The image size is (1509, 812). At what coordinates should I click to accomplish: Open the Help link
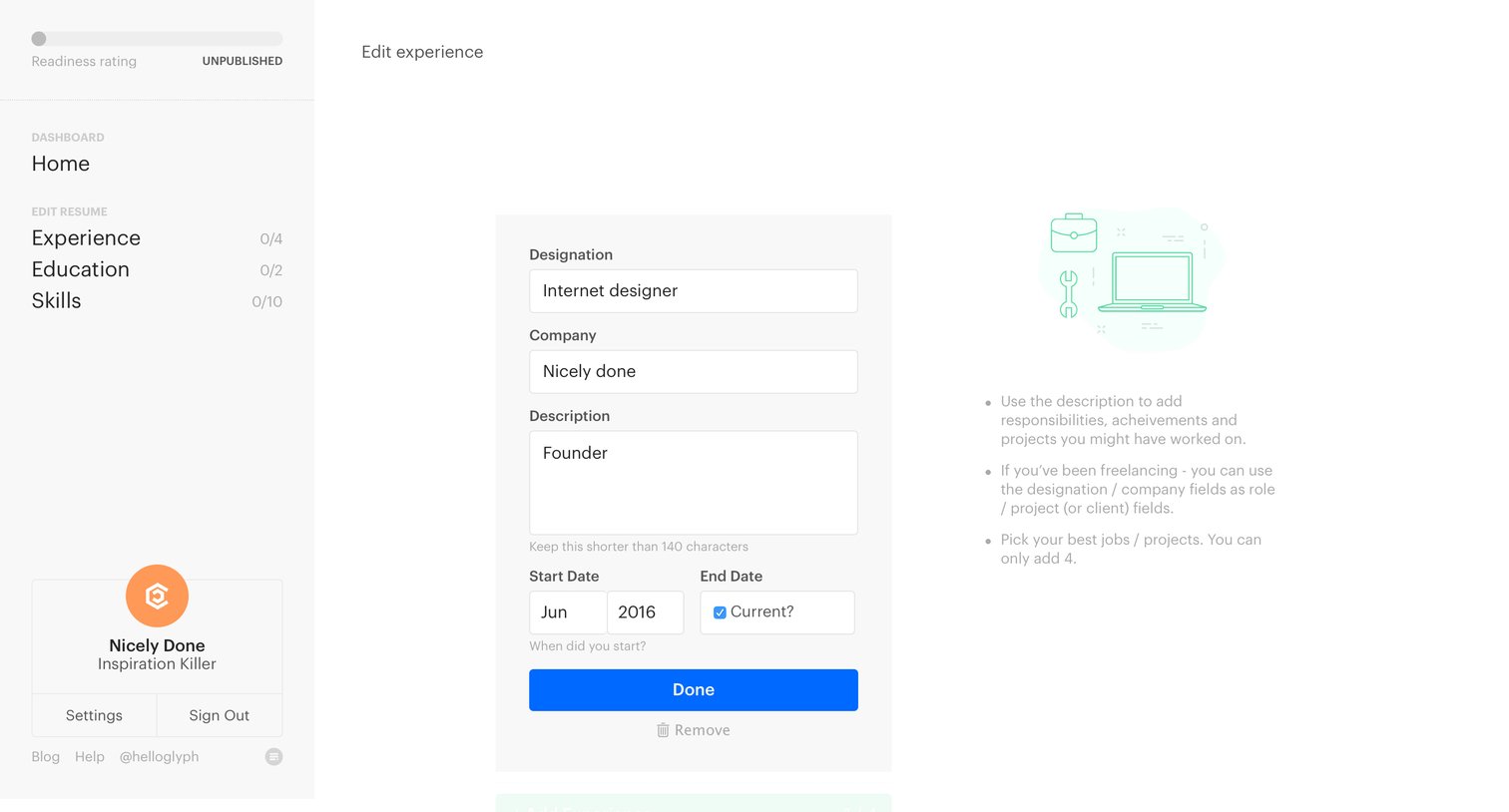(x=90, y=757)
